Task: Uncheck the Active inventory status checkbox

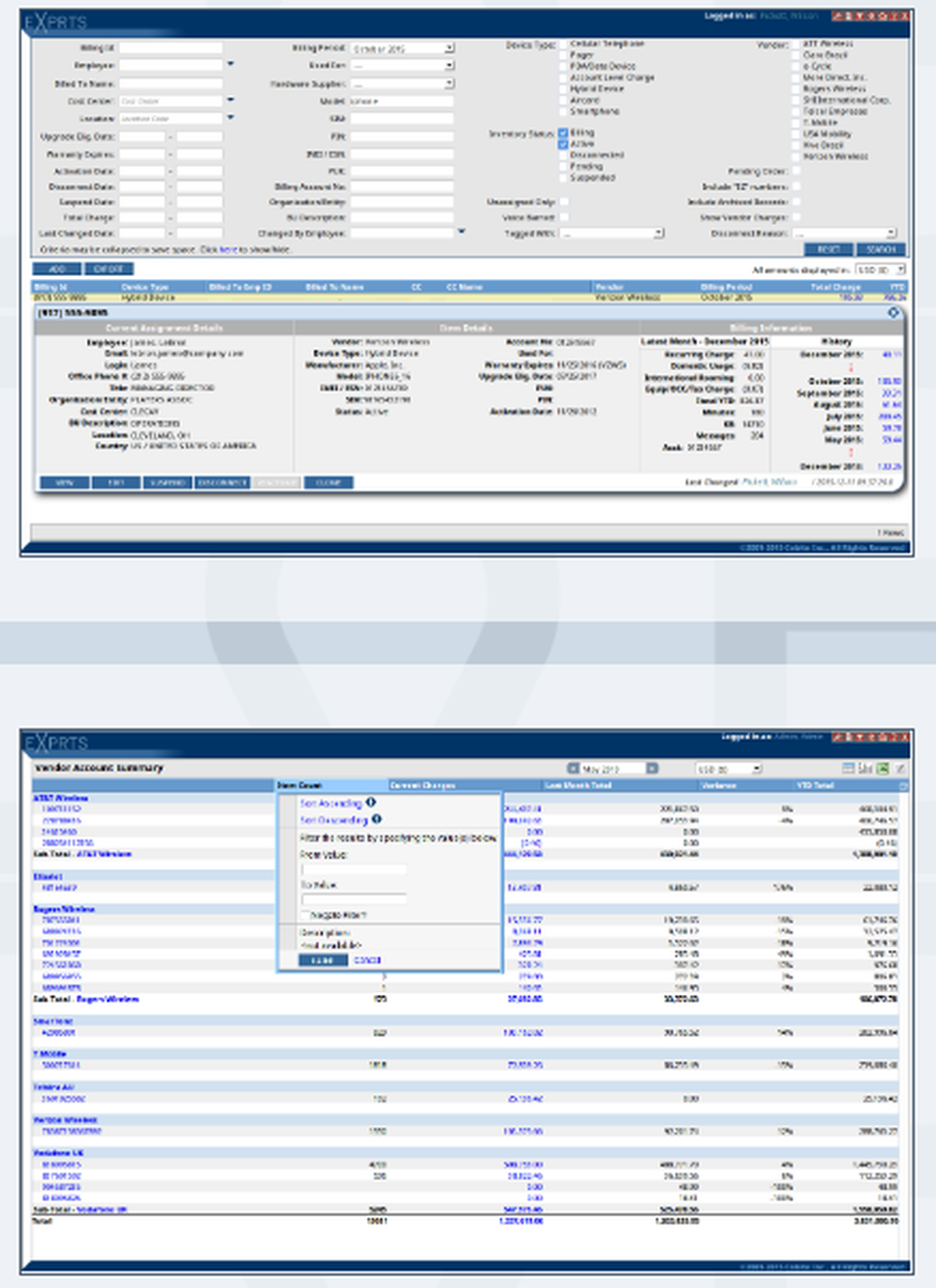Action: coord(563,145)
